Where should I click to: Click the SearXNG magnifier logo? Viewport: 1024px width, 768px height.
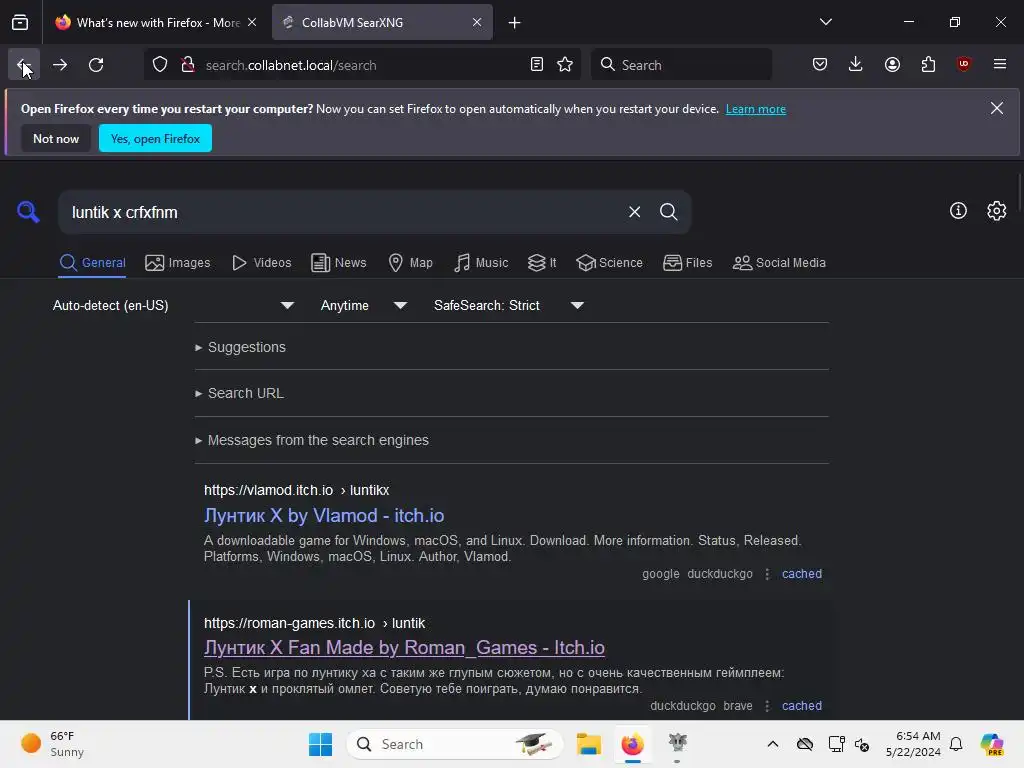click(x=28, y=212)
